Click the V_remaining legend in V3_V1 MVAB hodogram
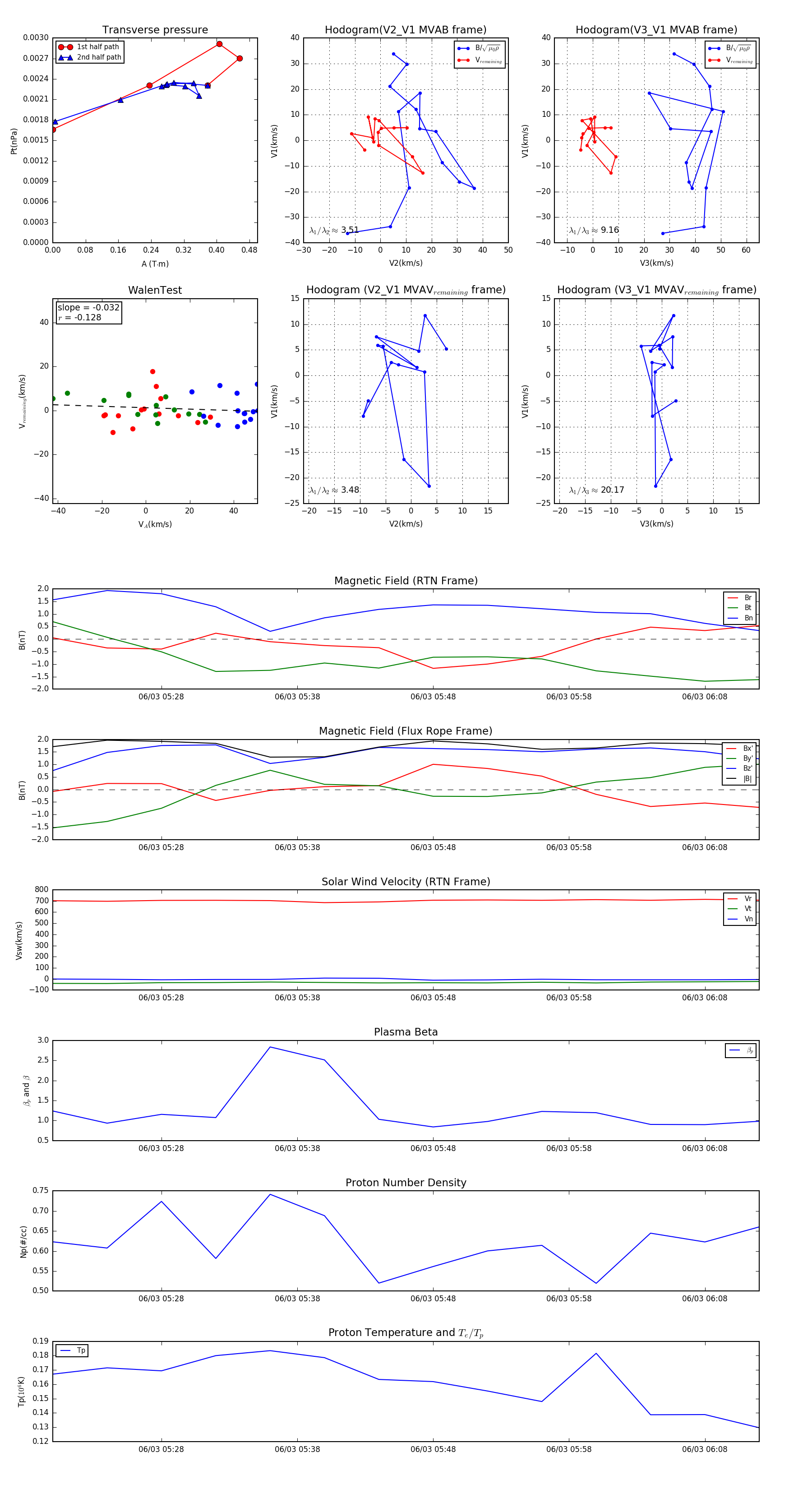The width and height of the screenshot is (812, 1489). 730,60
